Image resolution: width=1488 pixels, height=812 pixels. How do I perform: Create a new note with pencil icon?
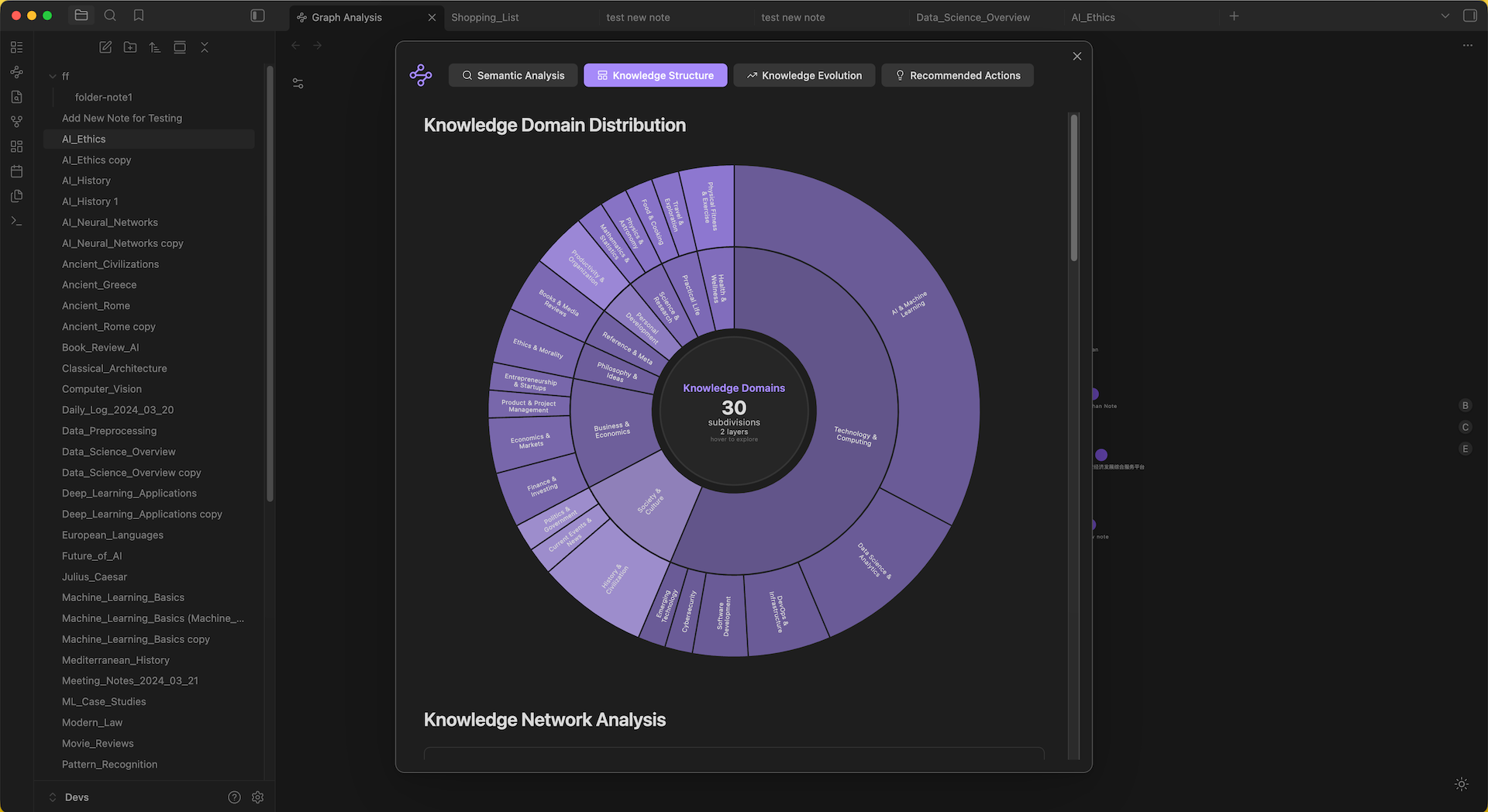105,47
